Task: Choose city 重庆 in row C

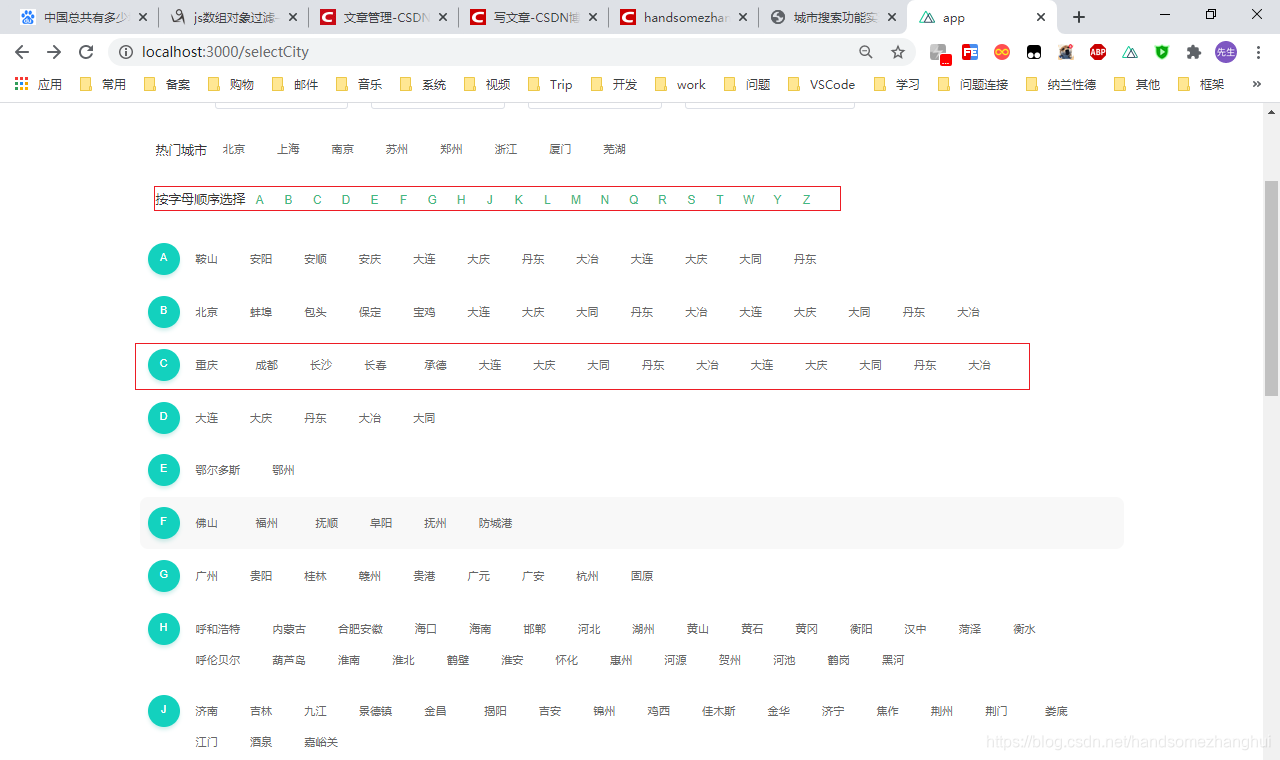Action: pyautogui.click(x=206, y=365)
